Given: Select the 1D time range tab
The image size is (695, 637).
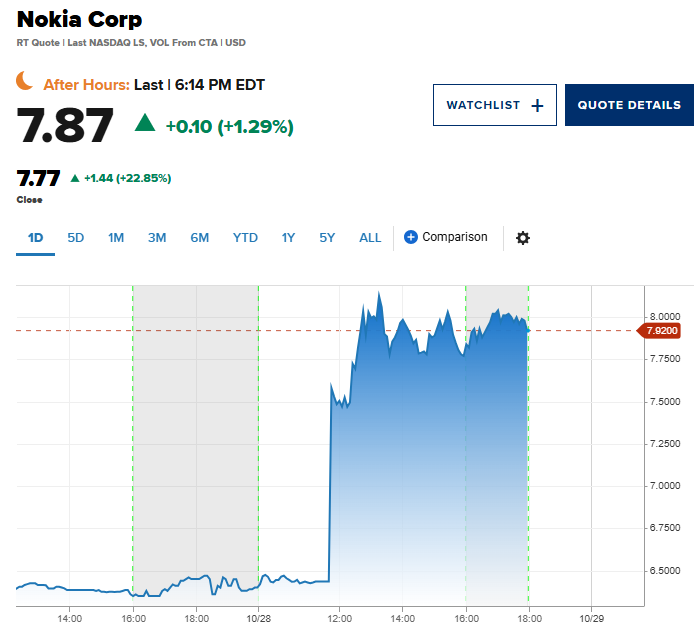Looking at the screenshot, I should [x=35, y=238].
